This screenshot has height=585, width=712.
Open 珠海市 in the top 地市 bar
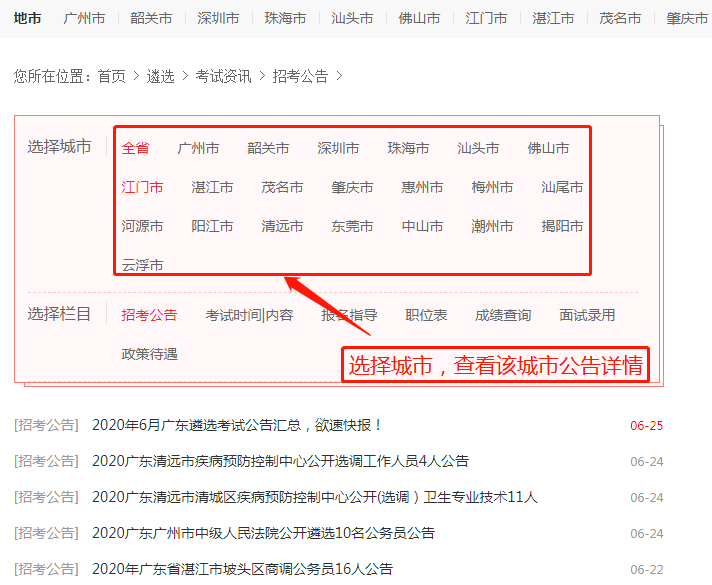(285, 18)
